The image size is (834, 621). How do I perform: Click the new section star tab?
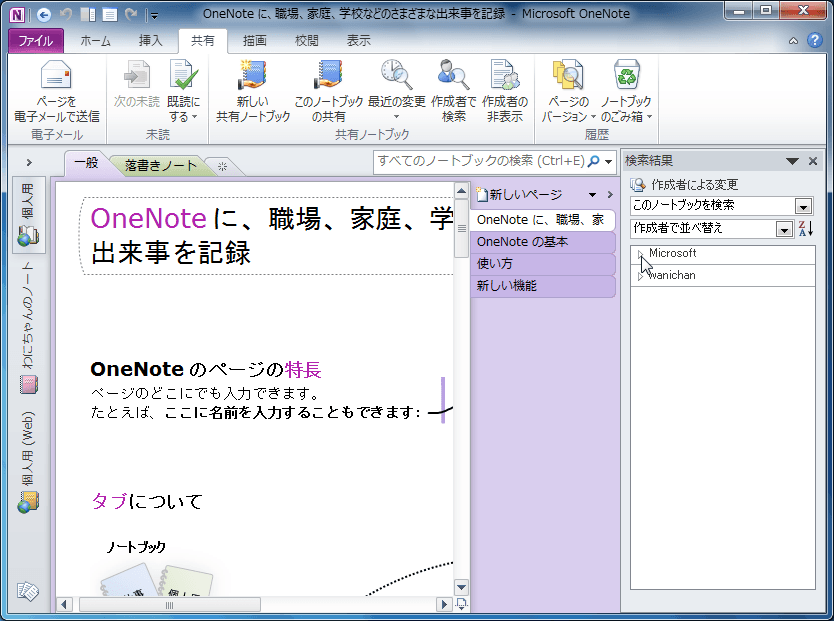coord(222,166)
